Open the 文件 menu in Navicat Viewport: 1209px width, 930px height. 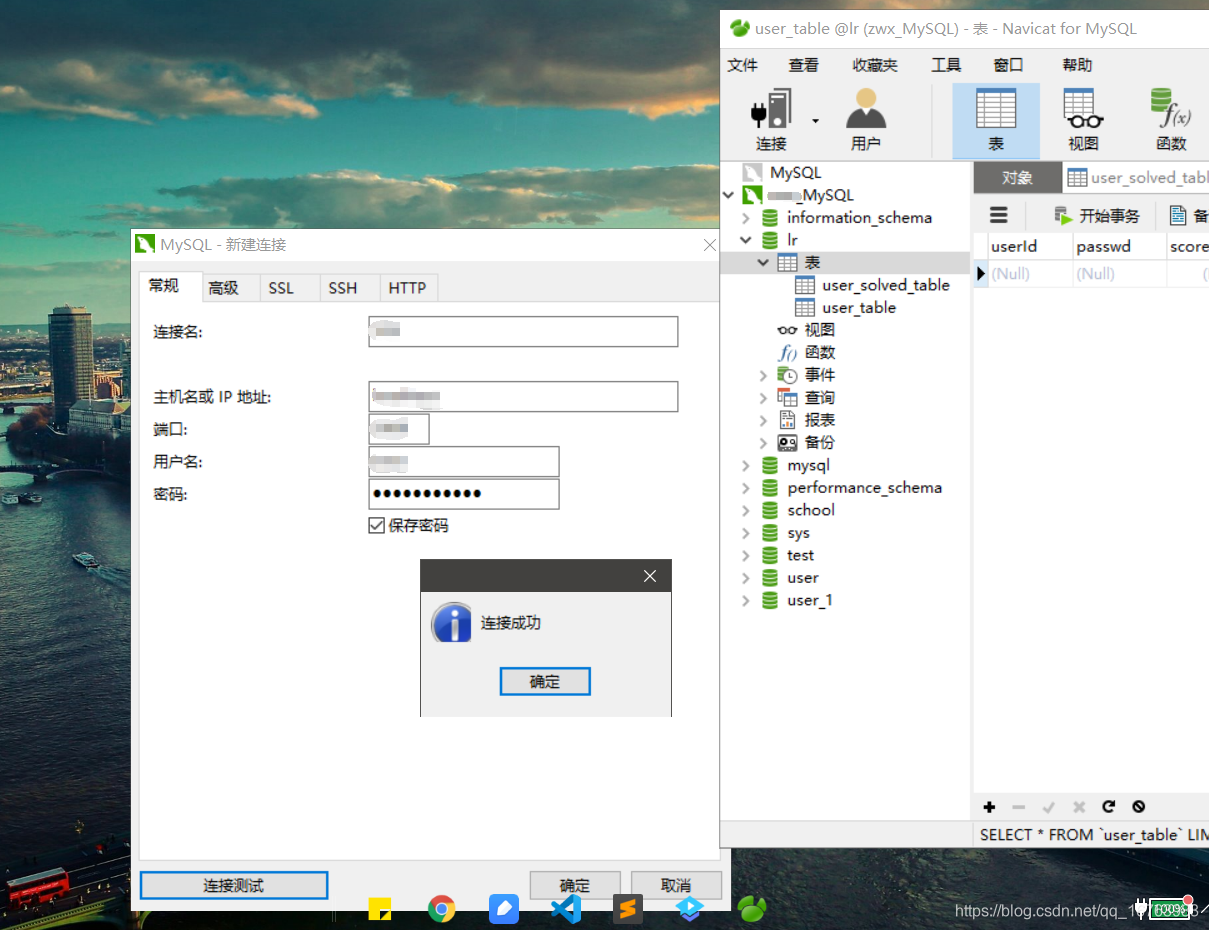743,65
